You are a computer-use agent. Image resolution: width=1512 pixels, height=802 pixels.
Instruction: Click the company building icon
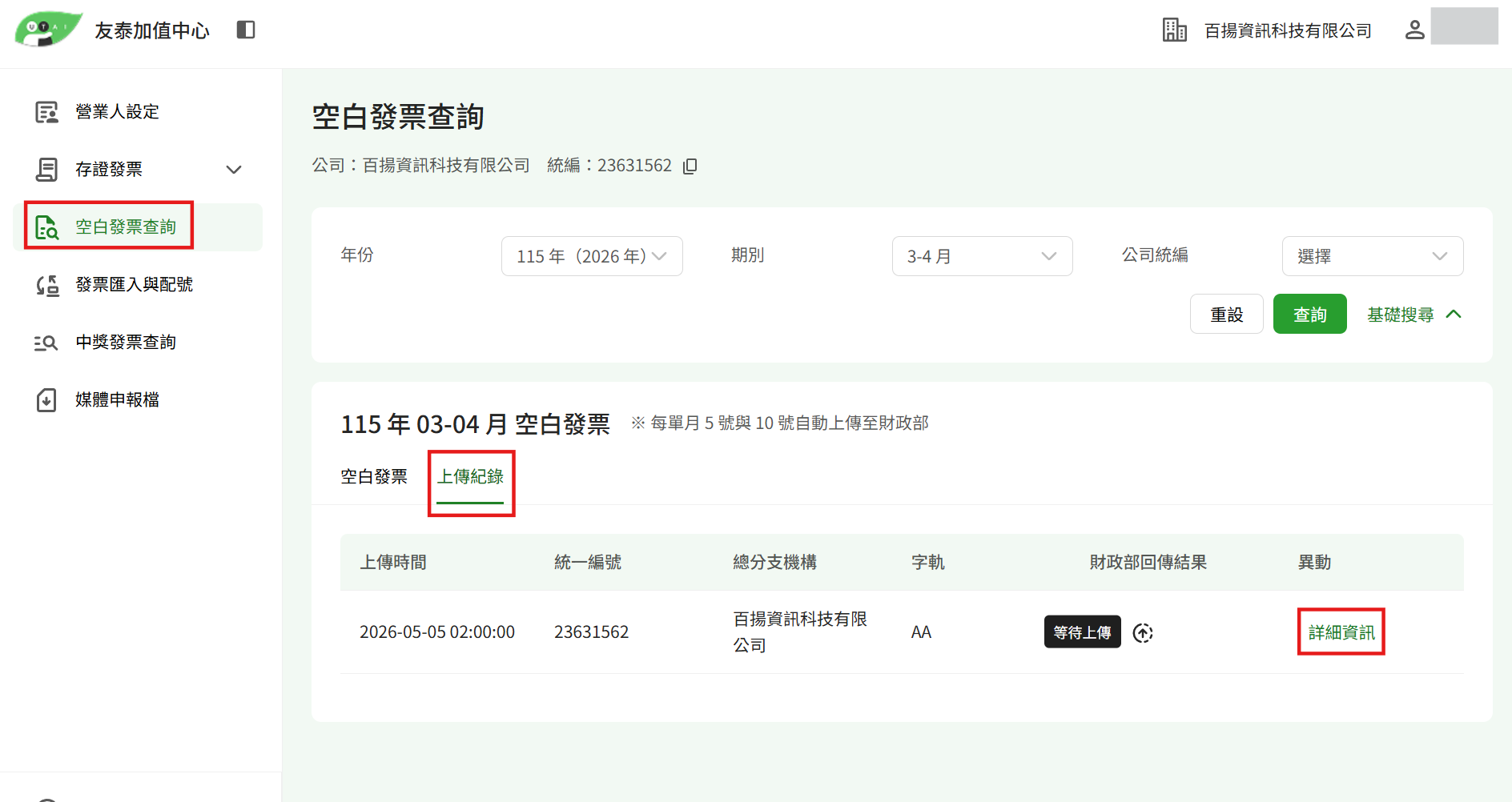1174,30
